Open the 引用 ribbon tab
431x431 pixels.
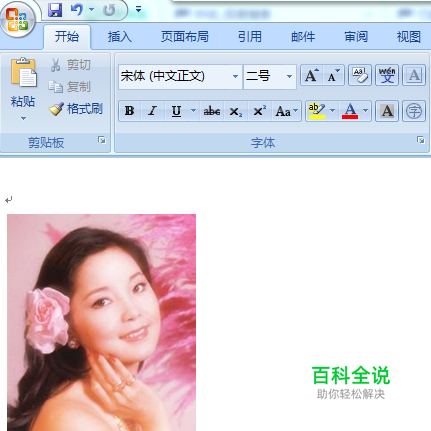(x=250, y=36)
